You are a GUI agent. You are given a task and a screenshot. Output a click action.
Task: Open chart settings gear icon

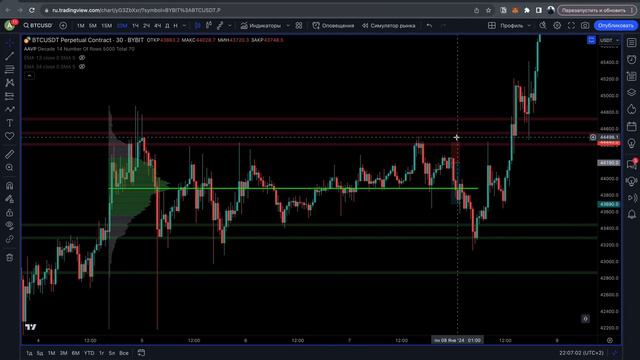tap(557, 26)
